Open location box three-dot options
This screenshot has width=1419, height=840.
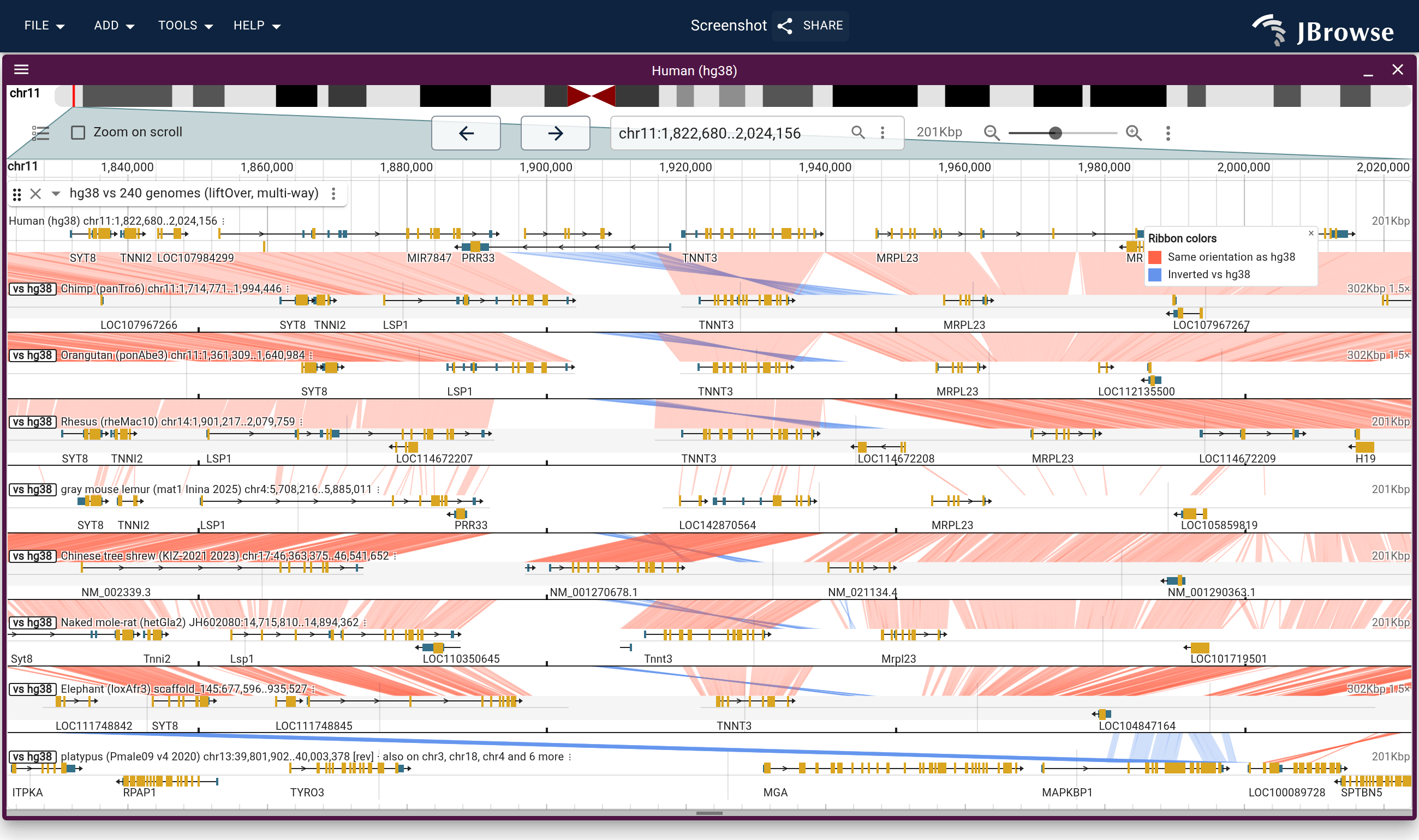click(x=882, y=133)
